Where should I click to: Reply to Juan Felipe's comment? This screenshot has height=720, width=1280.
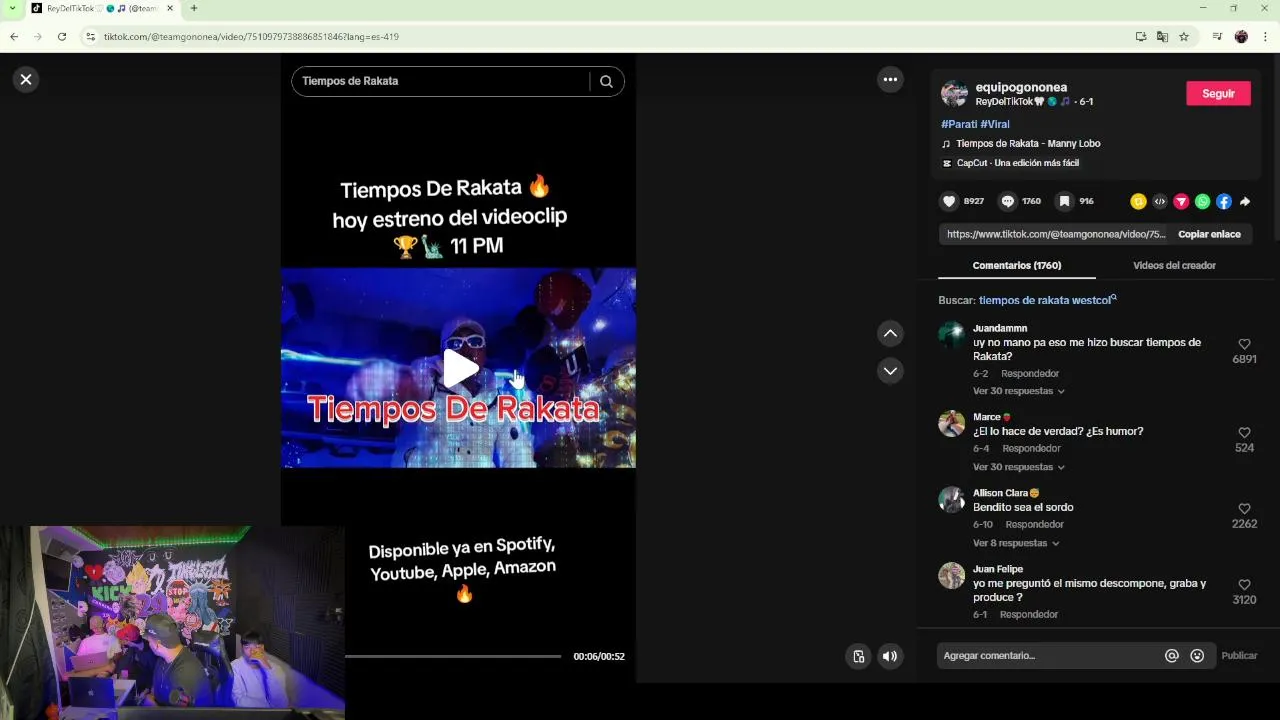pos(1028,615)
